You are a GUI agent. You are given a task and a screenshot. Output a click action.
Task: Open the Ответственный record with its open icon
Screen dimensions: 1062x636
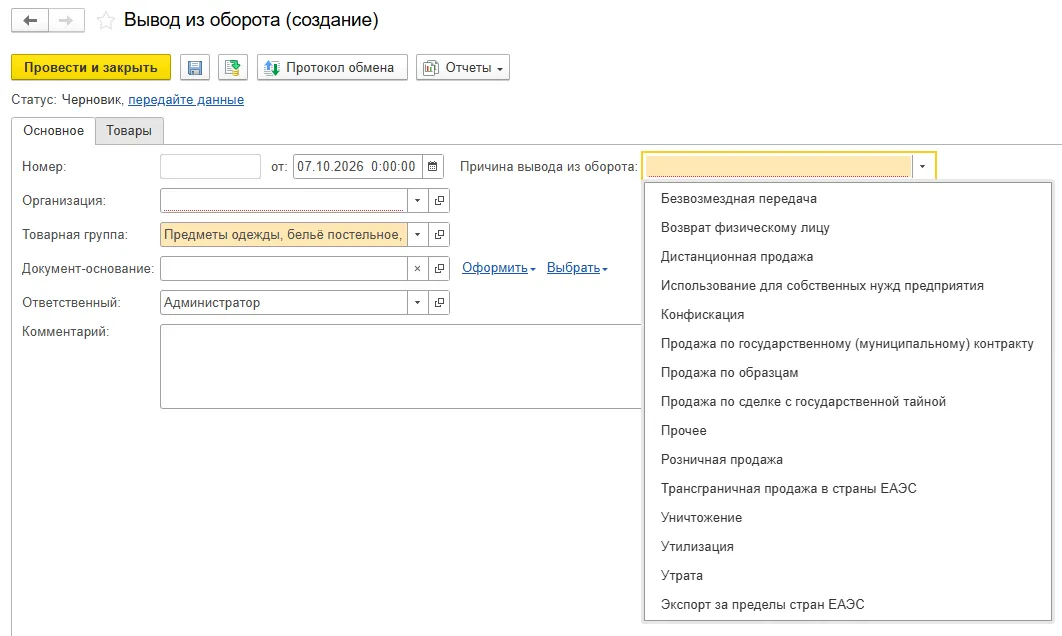pos(439,302)
